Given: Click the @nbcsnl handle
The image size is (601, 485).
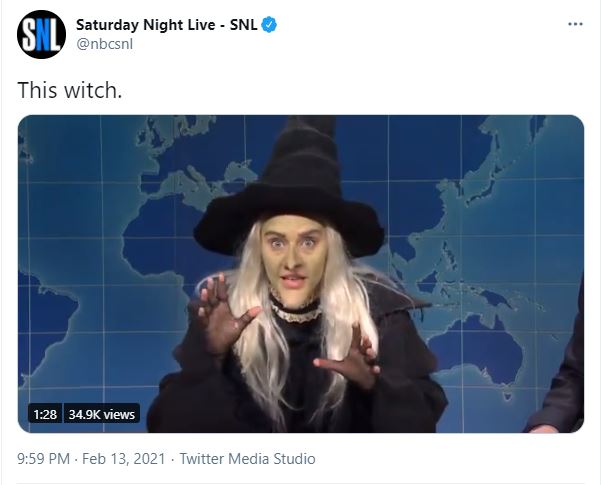Looking at the screenshot, I should 105,44.
